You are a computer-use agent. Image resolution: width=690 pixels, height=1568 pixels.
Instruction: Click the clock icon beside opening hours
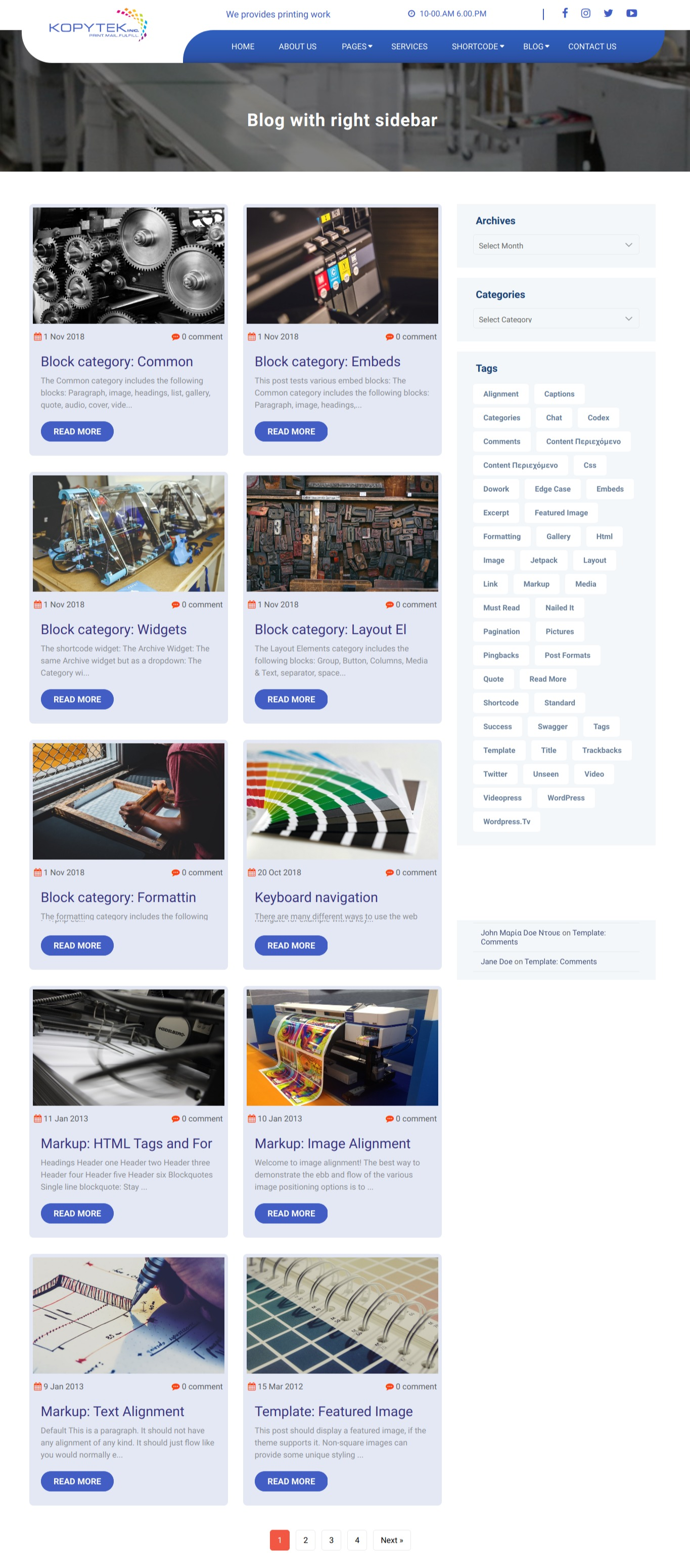[411, 13]
